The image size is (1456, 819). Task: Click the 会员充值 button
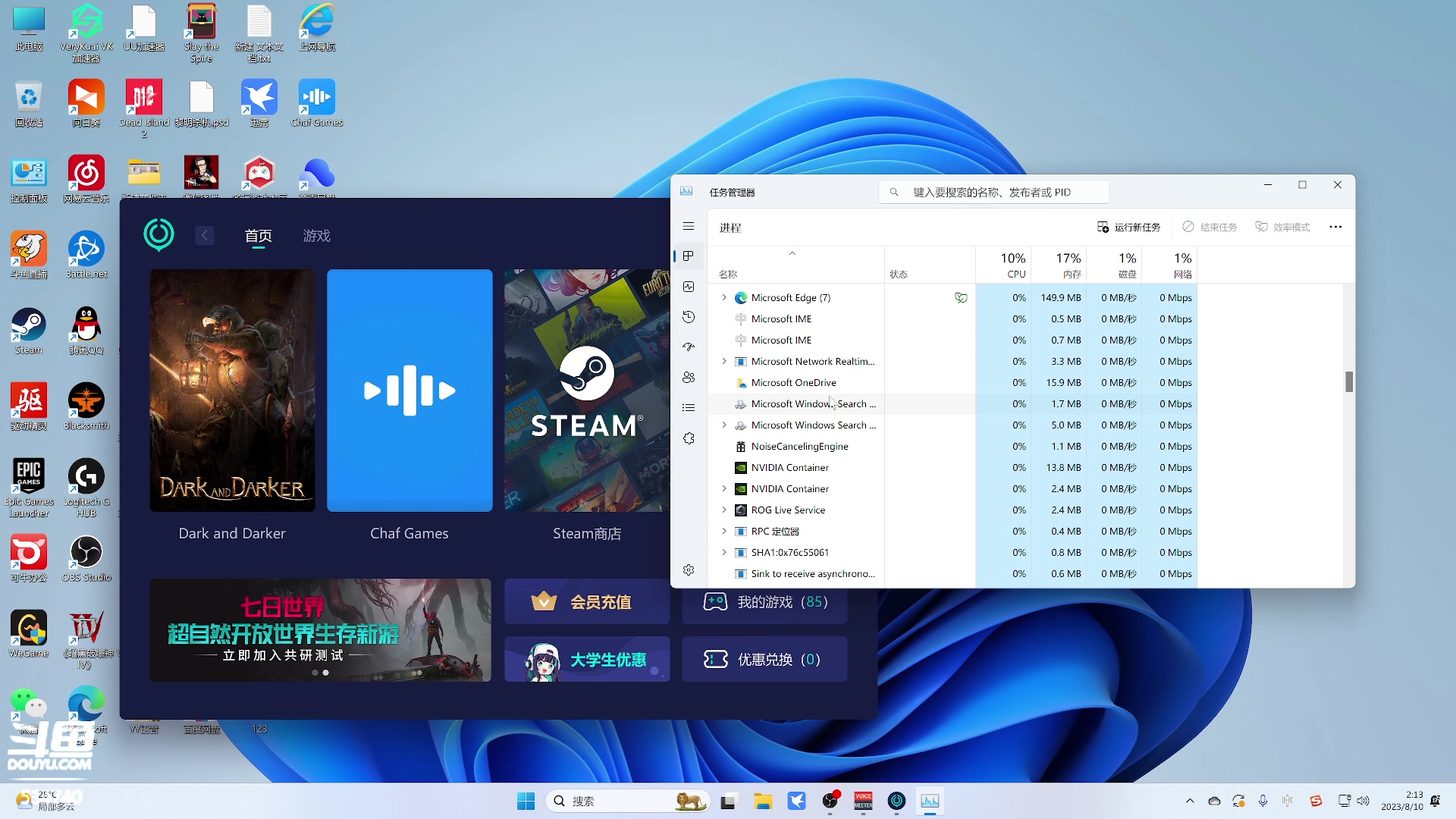point(587,601)
